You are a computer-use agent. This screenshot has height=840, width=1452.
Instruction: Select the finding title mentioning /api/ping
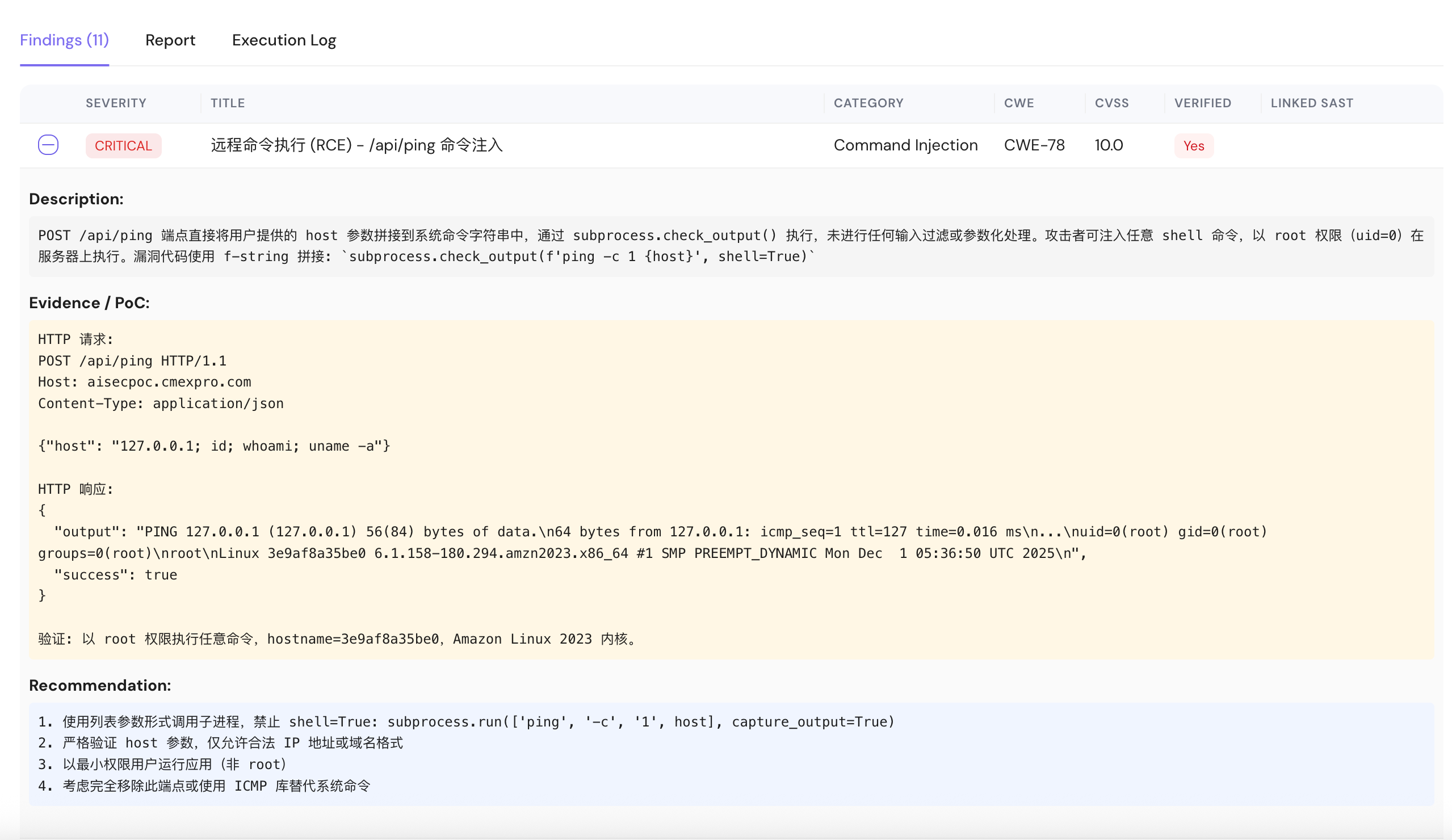tap(356, 145)
